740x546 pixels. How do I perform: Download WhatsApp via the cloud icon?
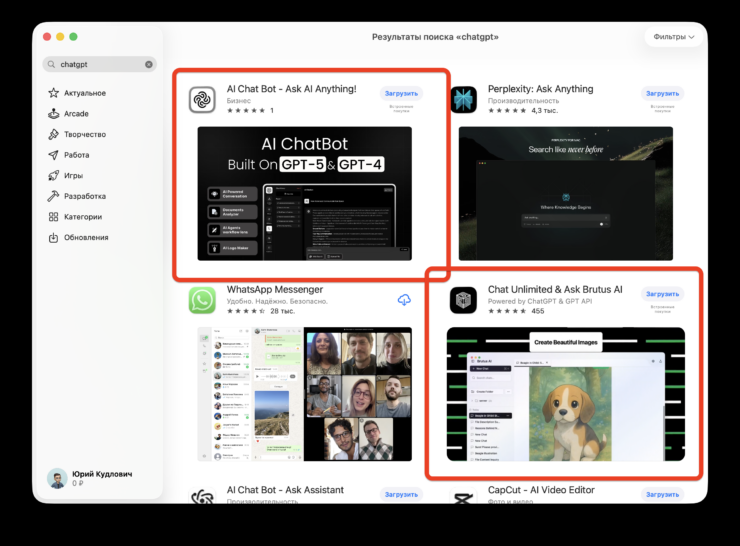click(404, 300)
